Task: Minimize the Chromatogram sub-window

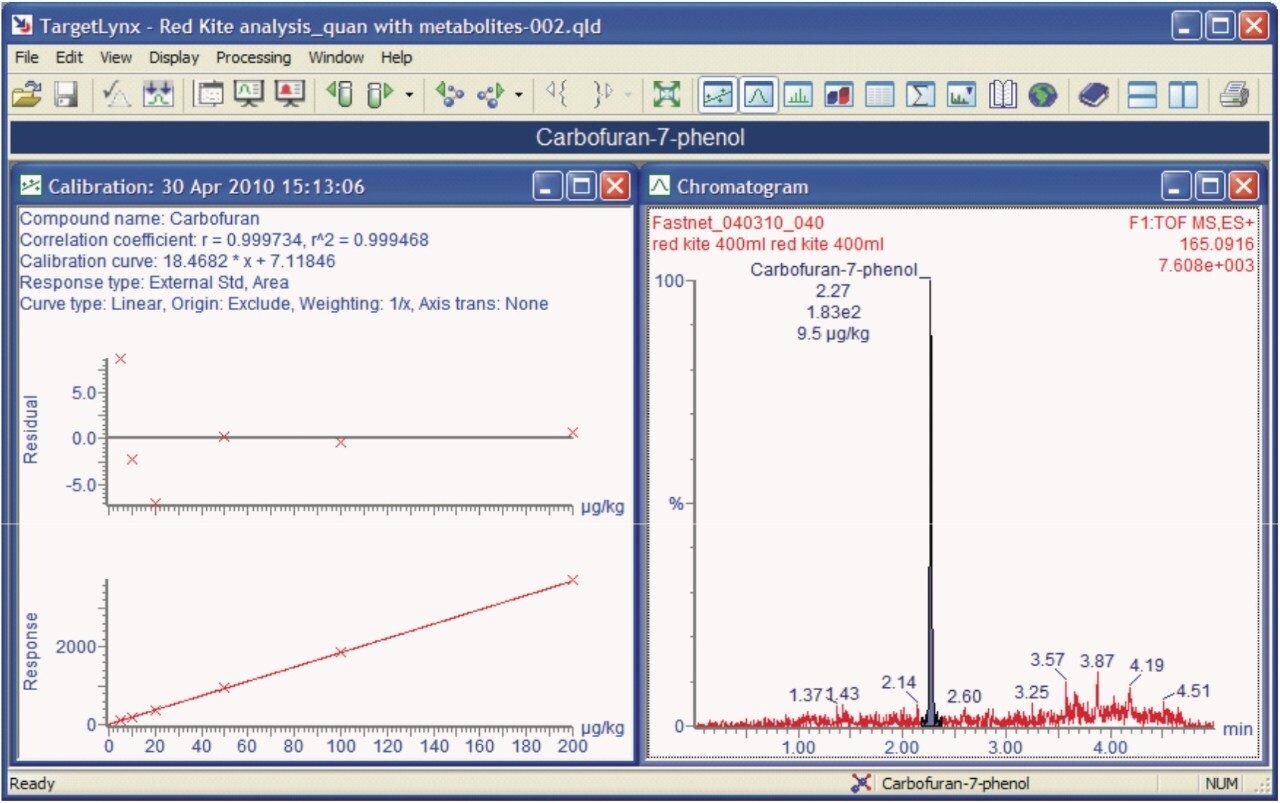Action: click(x=1177, y=186)
